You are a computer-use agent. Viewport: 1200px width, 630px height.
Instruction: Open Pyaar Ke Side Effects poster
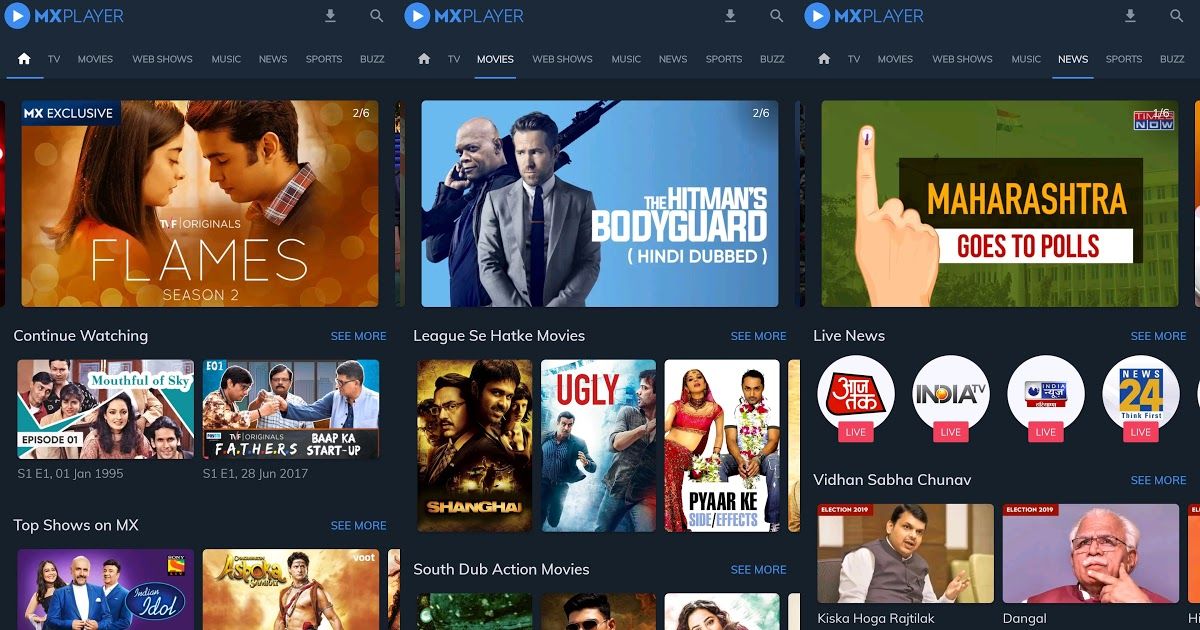coord(722,446)
